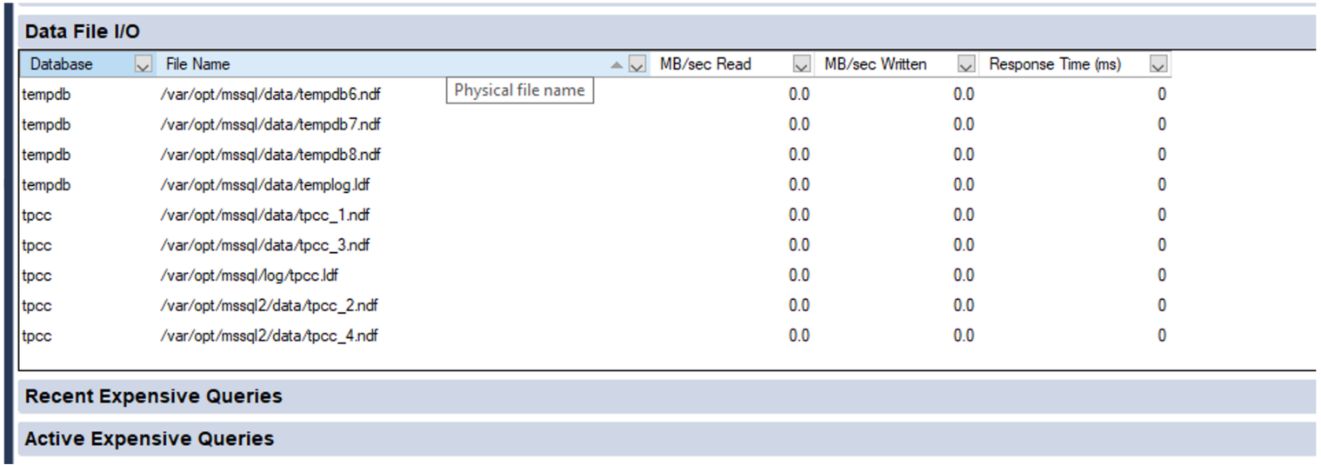The height and width of the screenshot is (465, 1321).
Task: Open the MB/sec Read filter dropdown
Action: click(801, 65)
